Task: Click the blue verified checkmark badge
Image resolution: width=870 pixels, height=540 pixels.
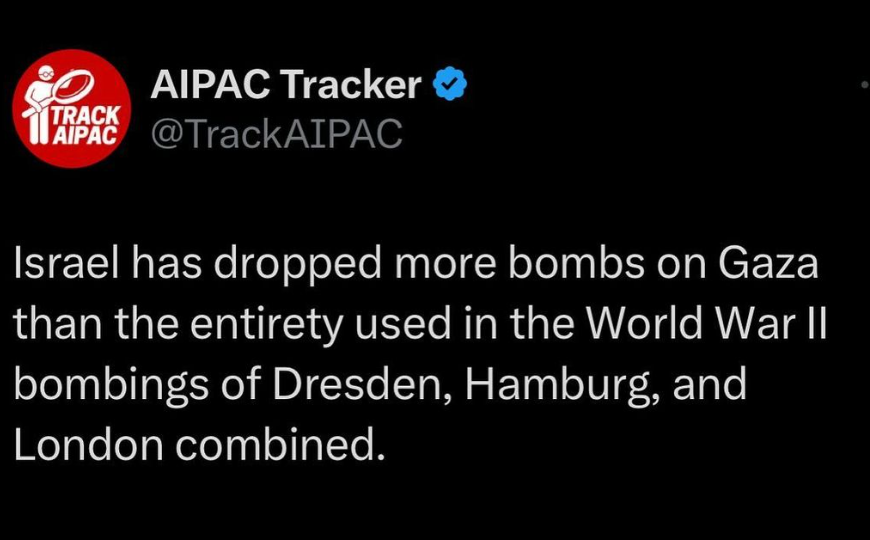Action: tap(450, 86)
